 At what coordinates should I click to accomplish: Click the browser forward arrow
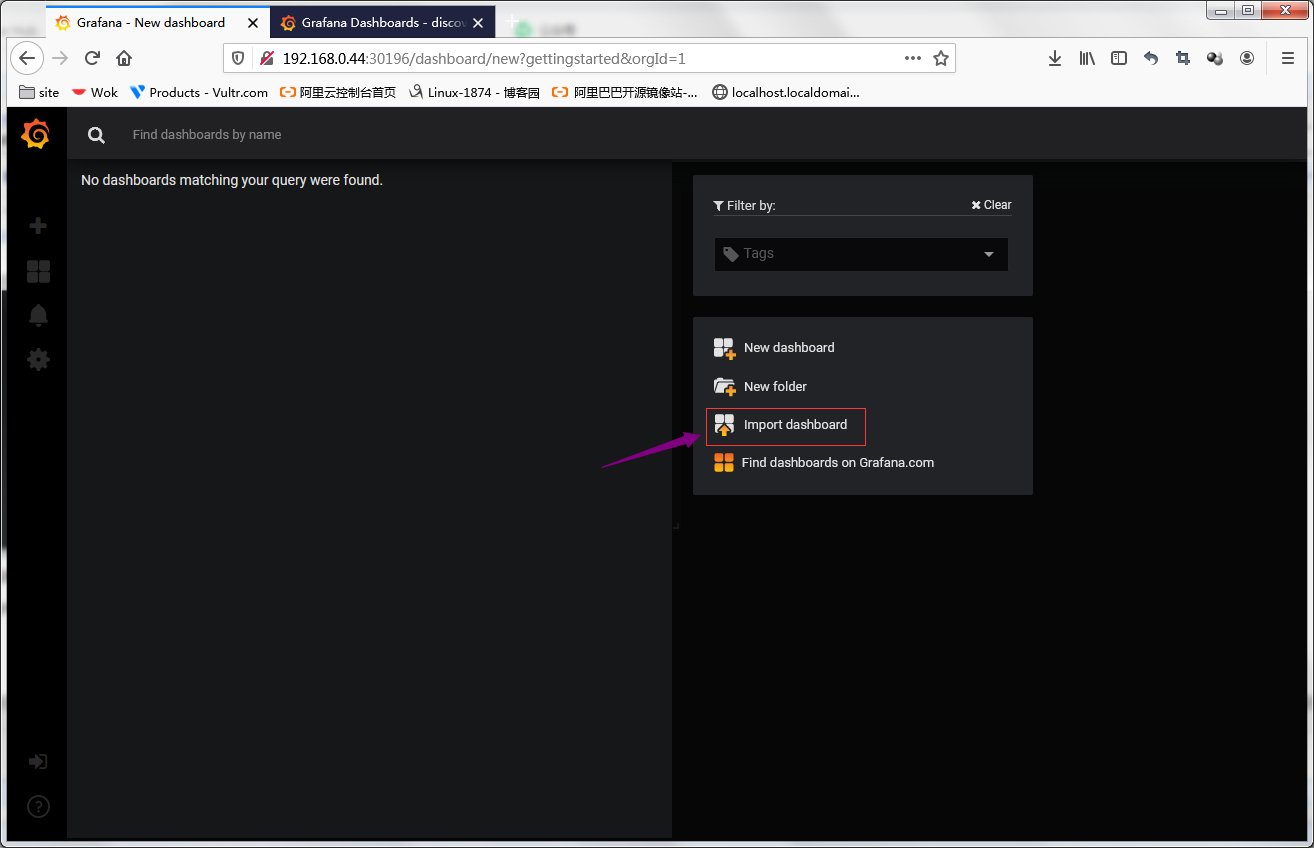[60, 58]
